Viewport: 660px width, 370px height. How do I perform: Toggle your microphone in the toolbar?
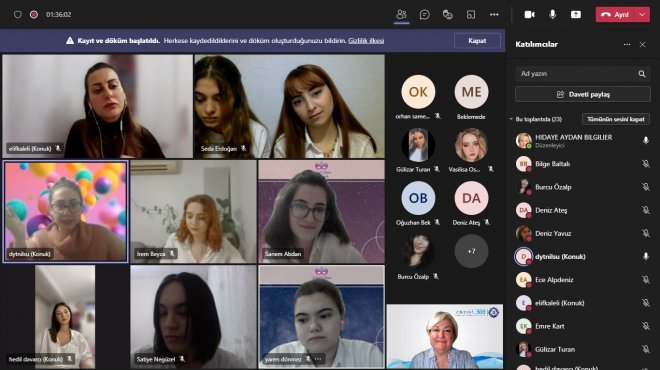[553, 14]
